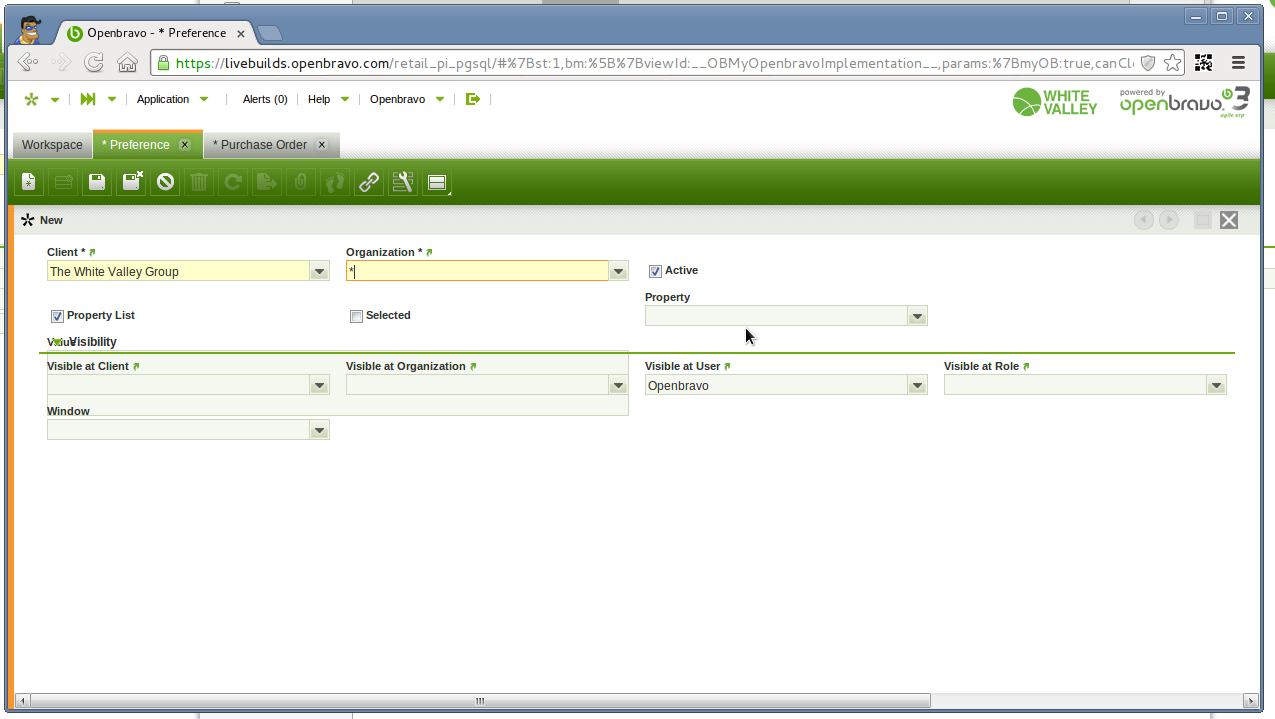
Task: Click the New document toolbar icon
Action: pos(29,182)
